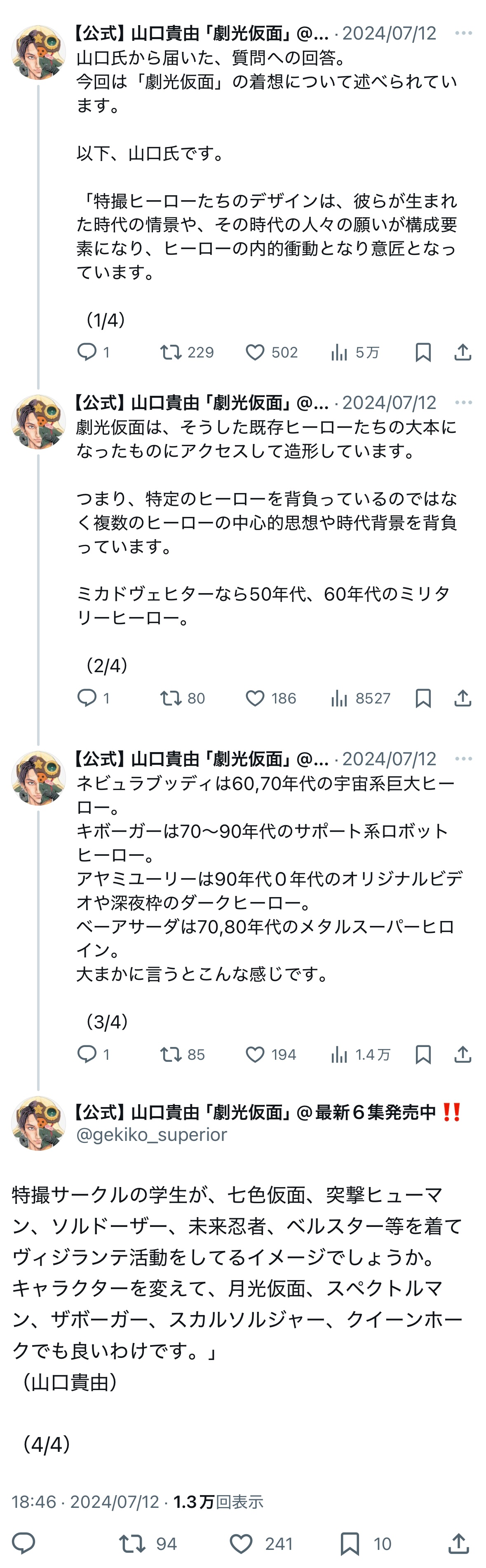The height and width of the screenshot is (1568, 486).
Task: Share the (3/4) post
Action: click(463, 1054)
